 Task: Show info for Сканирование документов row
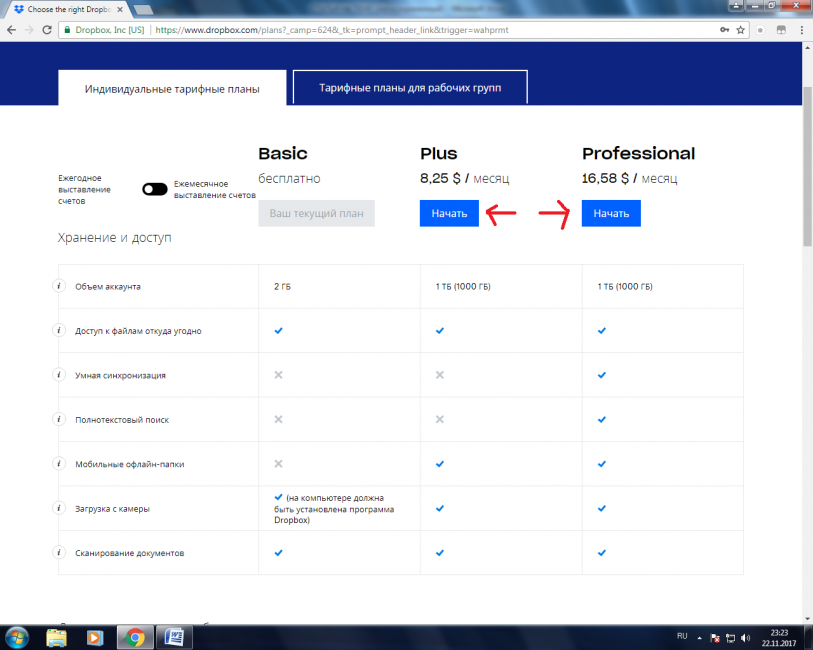pyautogui.click(x=59, y=553)
